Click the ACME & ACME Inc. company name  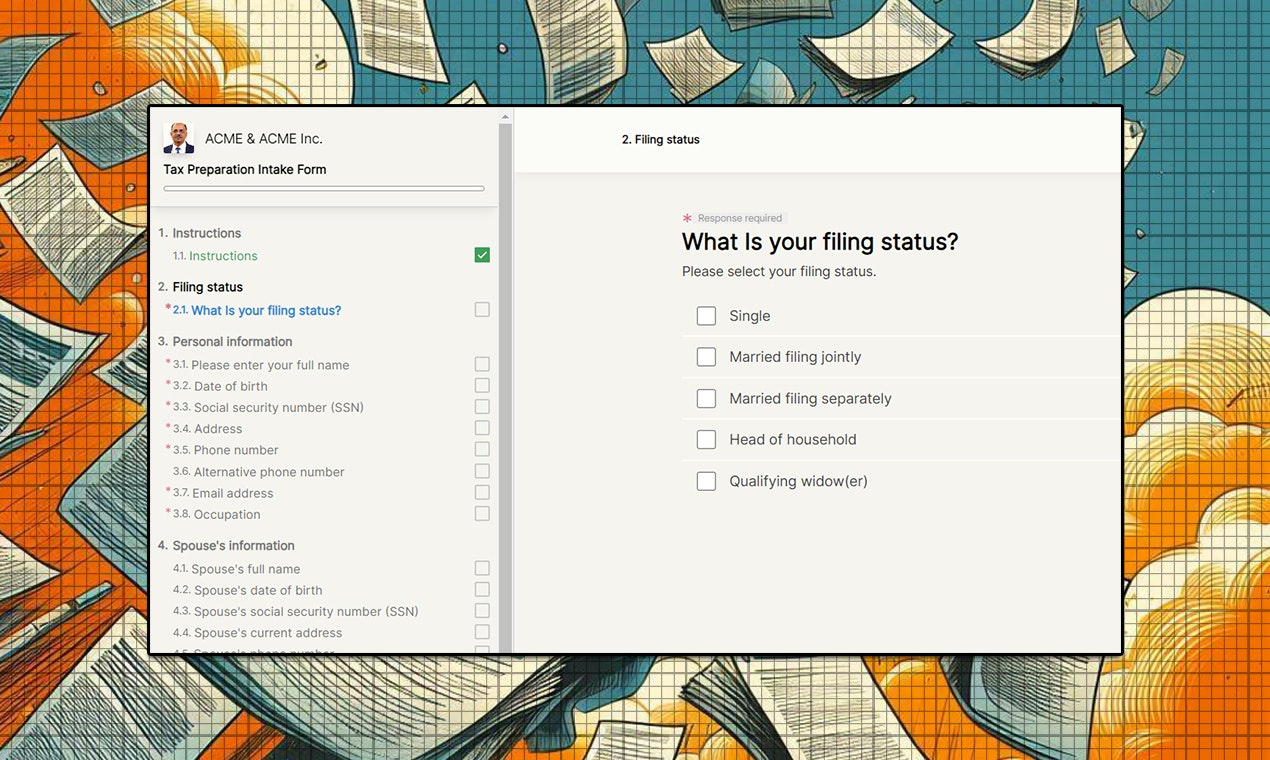264,139
